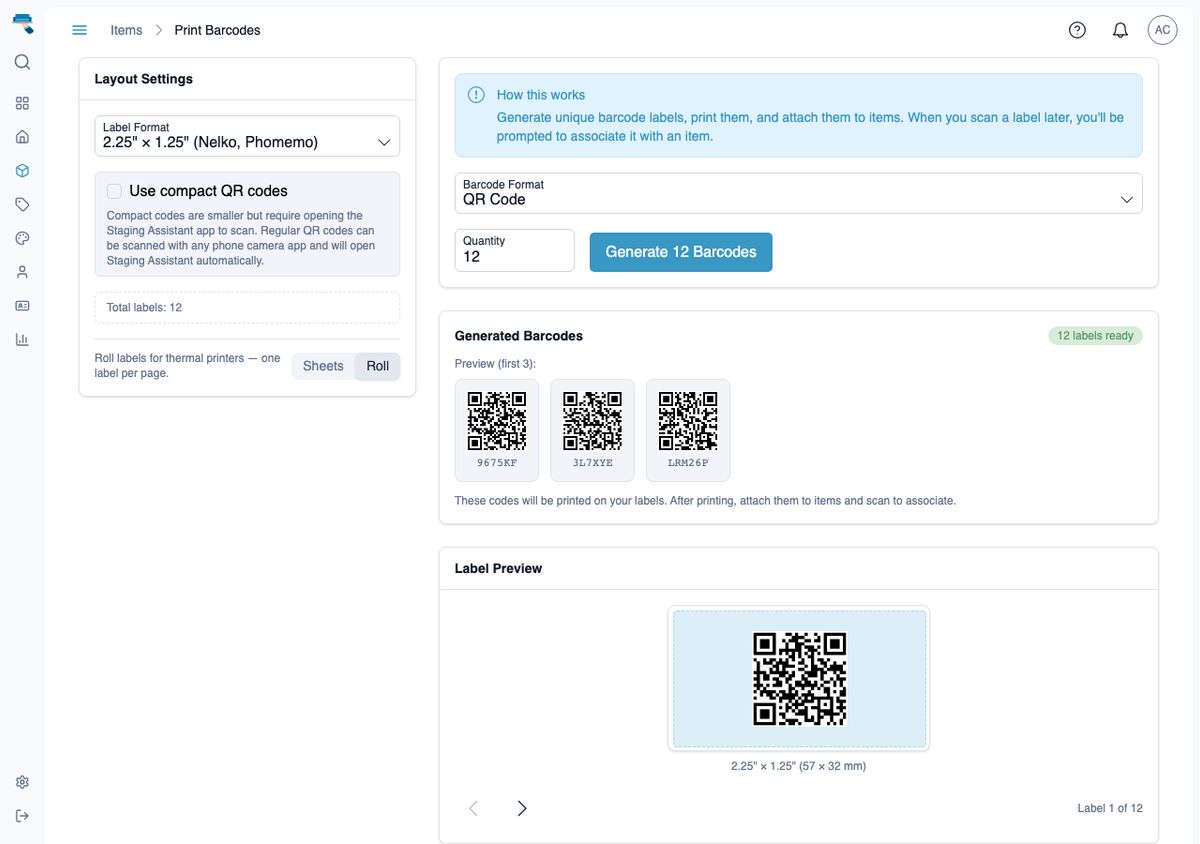
Task: Open the Label Format dropdown
Action: pyautogui.click(x=247, y=136)
